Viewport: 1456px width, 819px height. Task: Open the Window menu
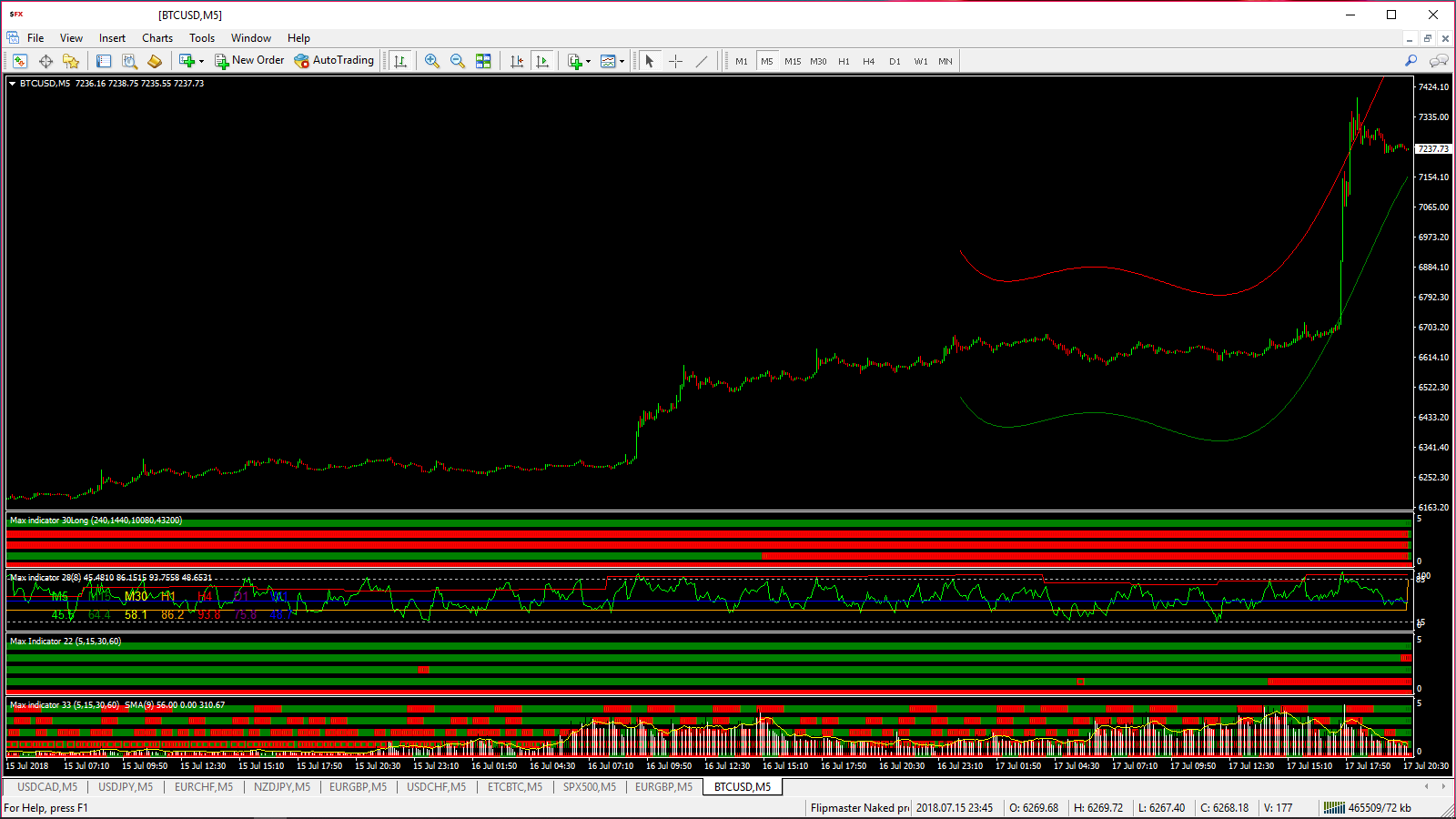251,38
